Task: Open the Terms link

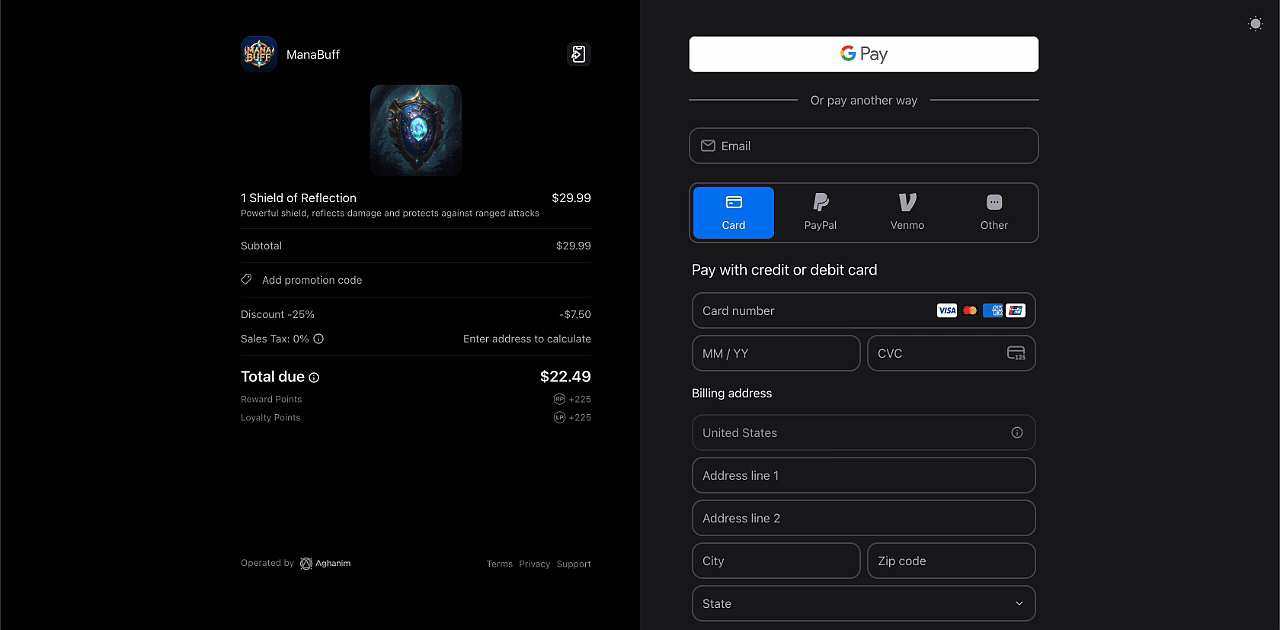Action: 499,564
